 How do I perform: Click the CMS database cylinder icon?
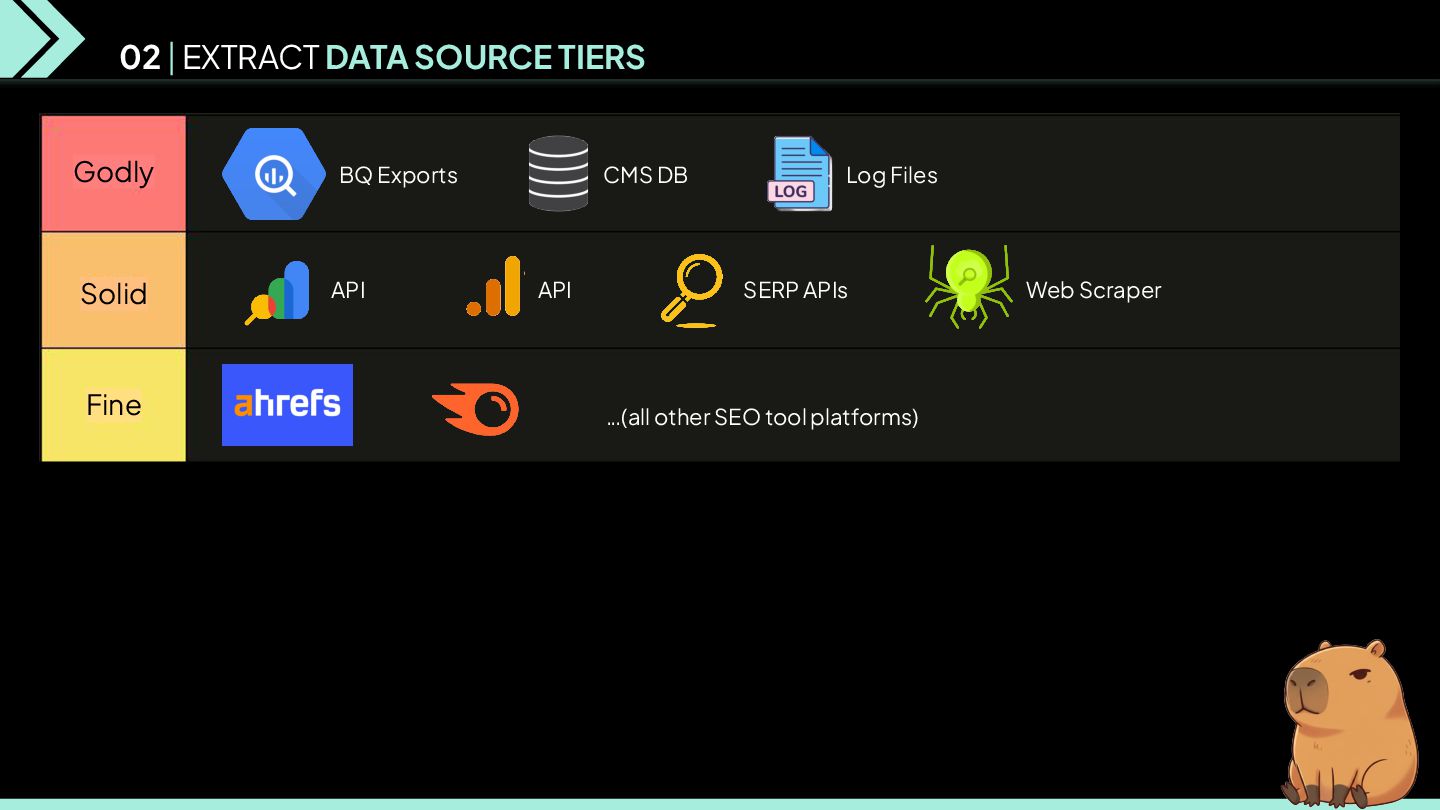pyautogui.click(x=558, y=174)
